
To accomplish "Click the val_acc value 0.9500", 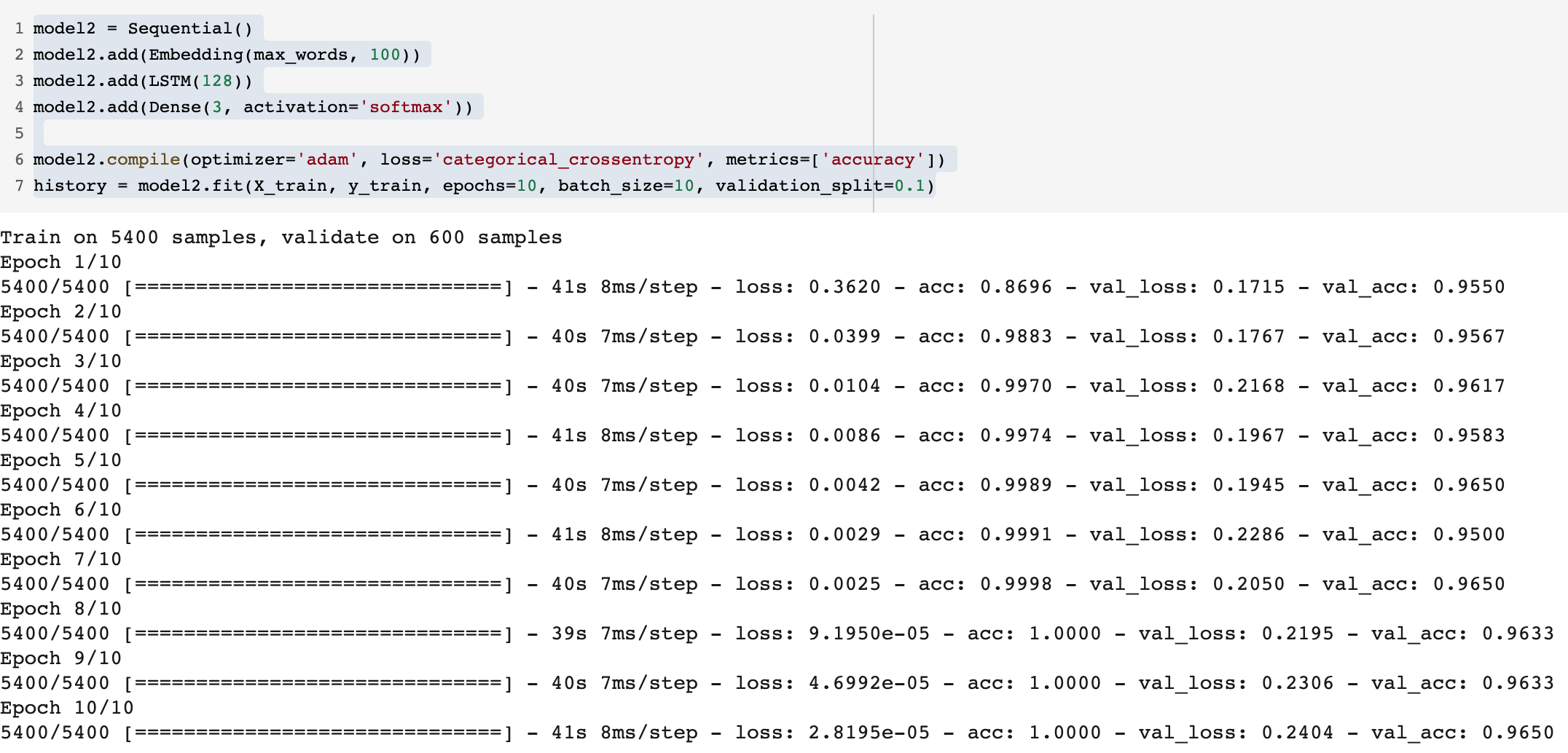I will 1469,535.
